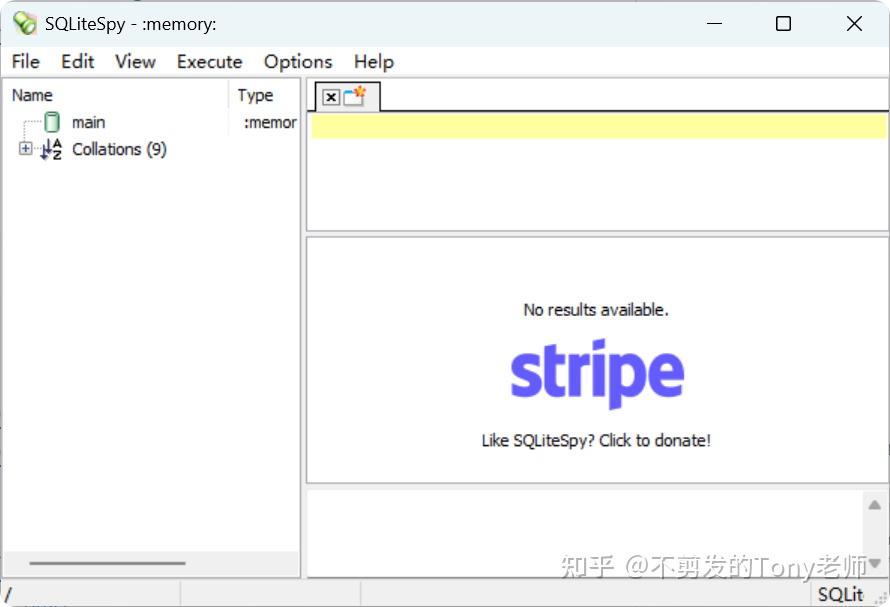The image size is (890, 607).
Task: Open the Options menu
Action: click(297, 62)
